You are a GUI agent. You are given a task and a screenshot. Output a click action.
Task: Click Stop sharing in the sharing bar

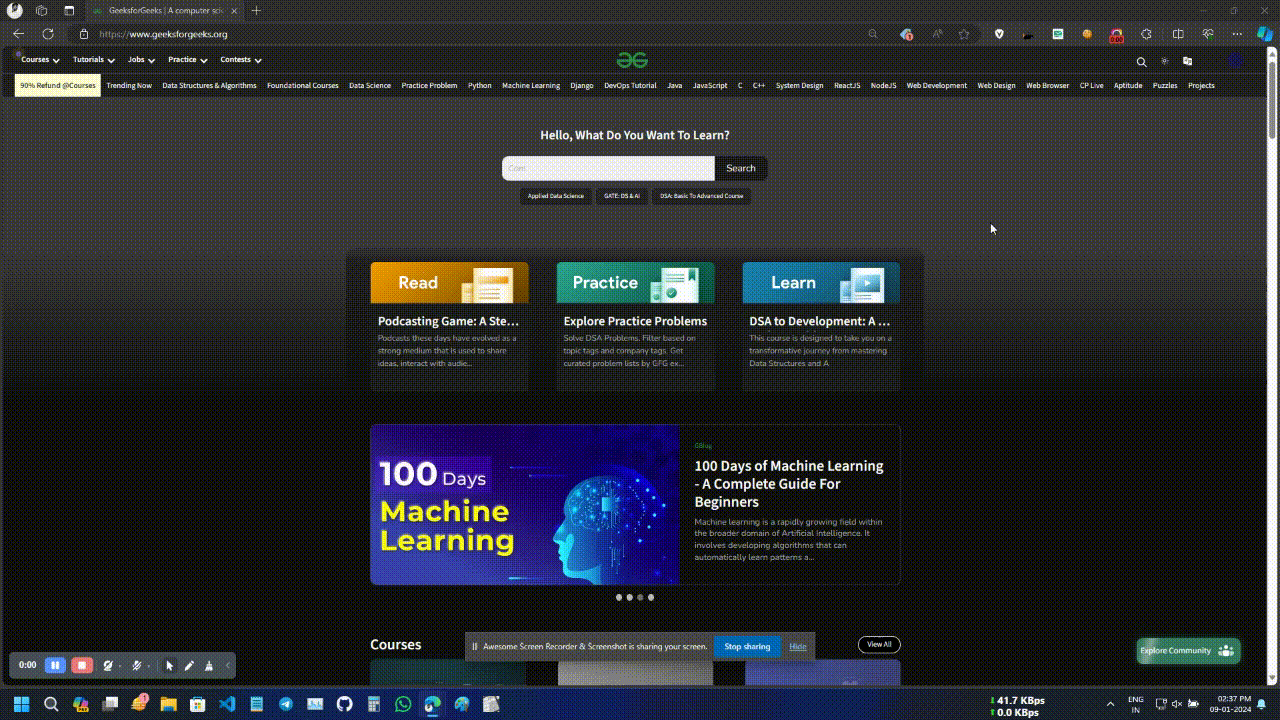[747, 647]
